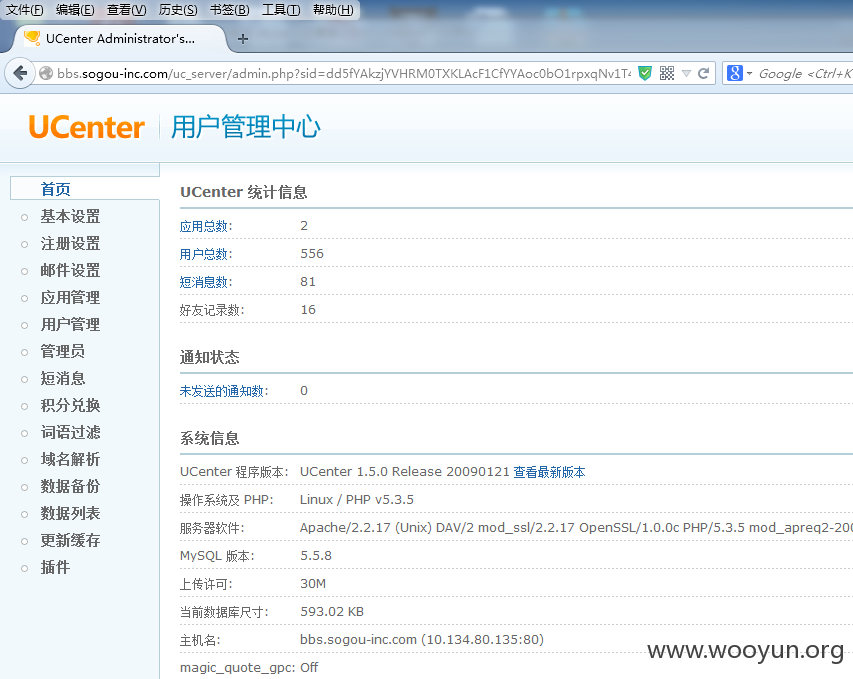Click the 查看最新版本 link
This screenshot has width=853, height=679.
click(549, 472)
